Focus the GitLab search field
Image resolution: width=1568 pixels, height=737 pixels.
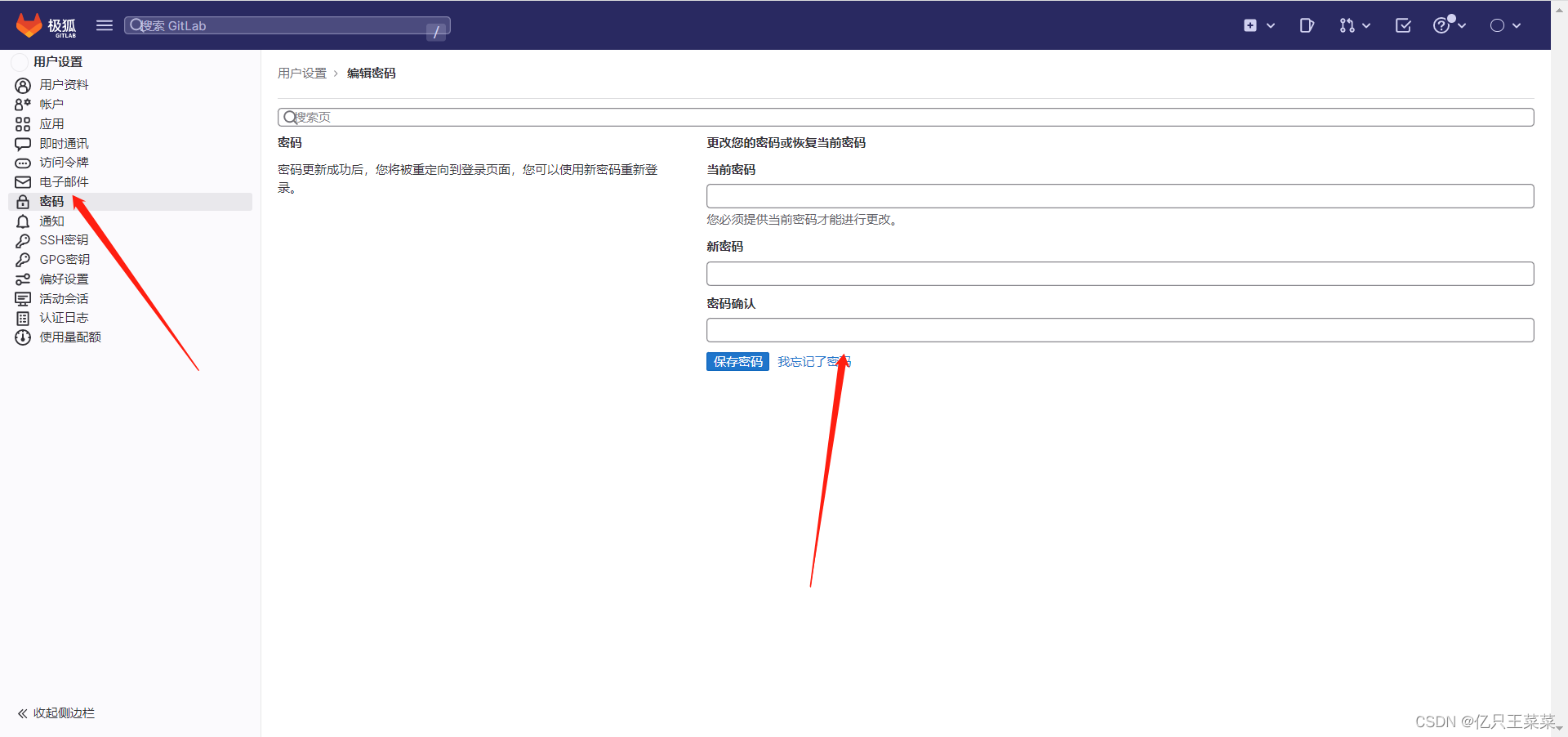coord(287,26)
